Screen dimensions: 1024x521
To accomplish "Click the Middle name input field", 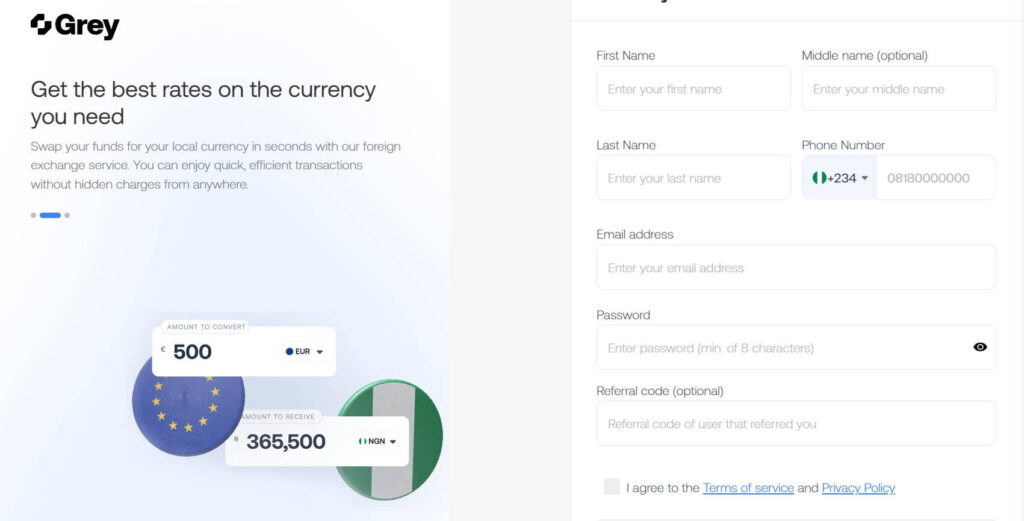I will click(898, 89).
